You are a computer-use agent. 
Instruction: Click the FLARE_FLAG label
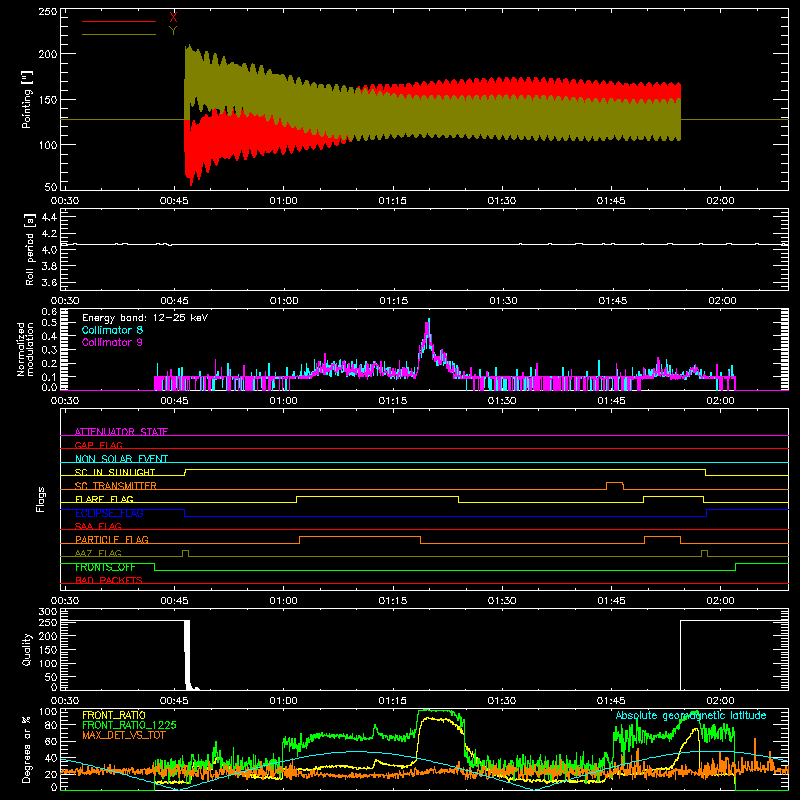[104, 499]
